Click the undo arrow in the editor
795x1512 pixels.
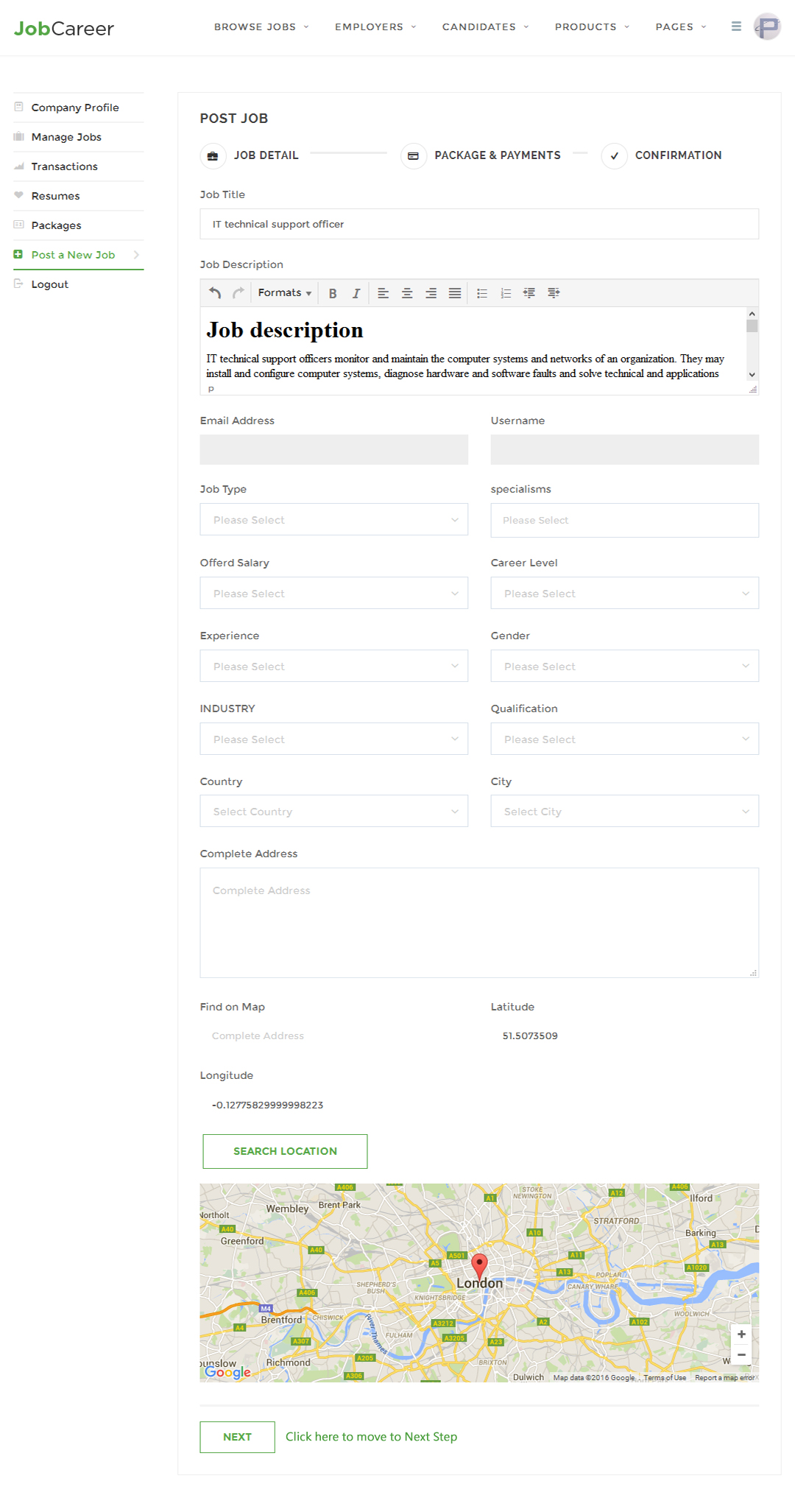(x=215, y=293)
